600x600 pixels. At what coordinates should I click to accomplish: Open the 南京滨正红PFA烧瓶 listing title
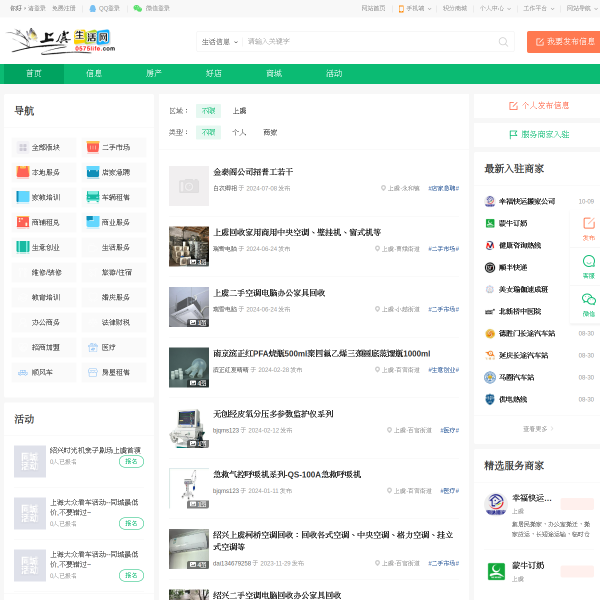321,354
